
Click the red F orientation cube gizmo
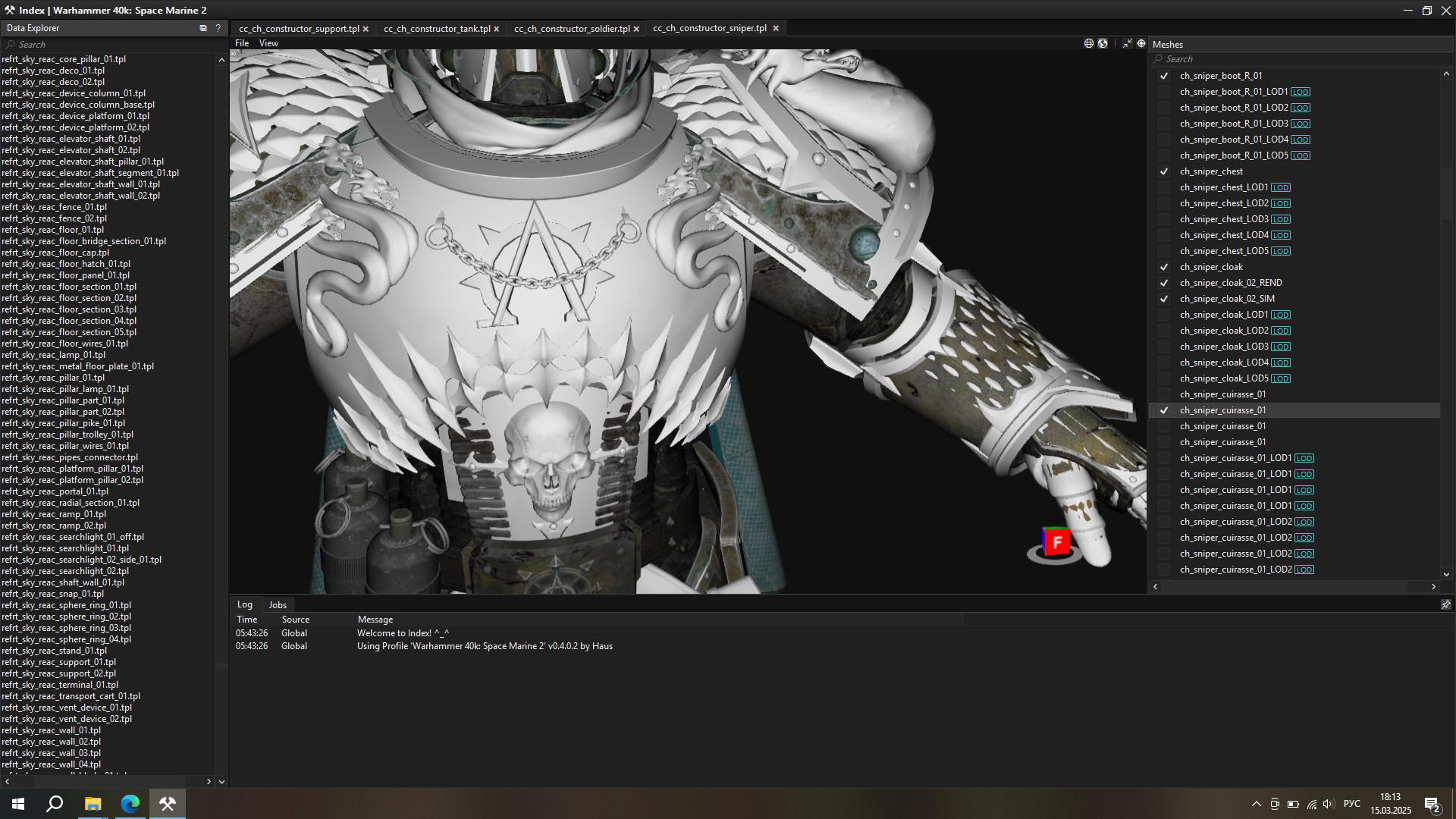(x=1056, y=542)
